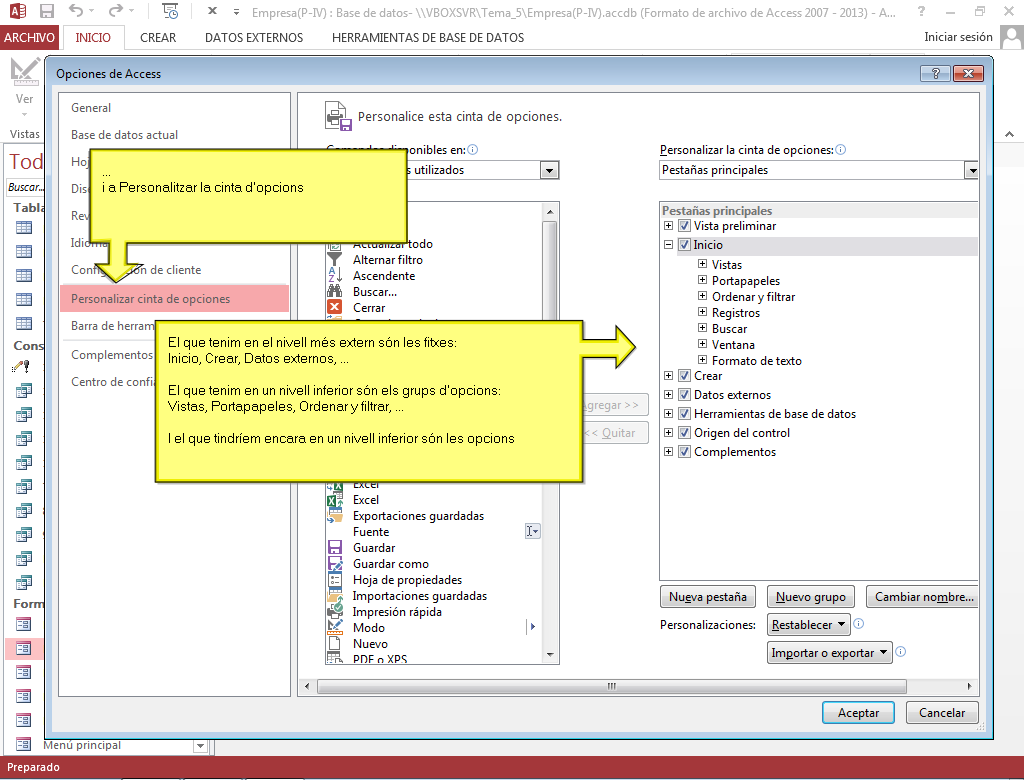Click the Redo arrow in title bar
Image resolution: width=1024 pixels, height=780 pixels.
click(x=116, y=10)
